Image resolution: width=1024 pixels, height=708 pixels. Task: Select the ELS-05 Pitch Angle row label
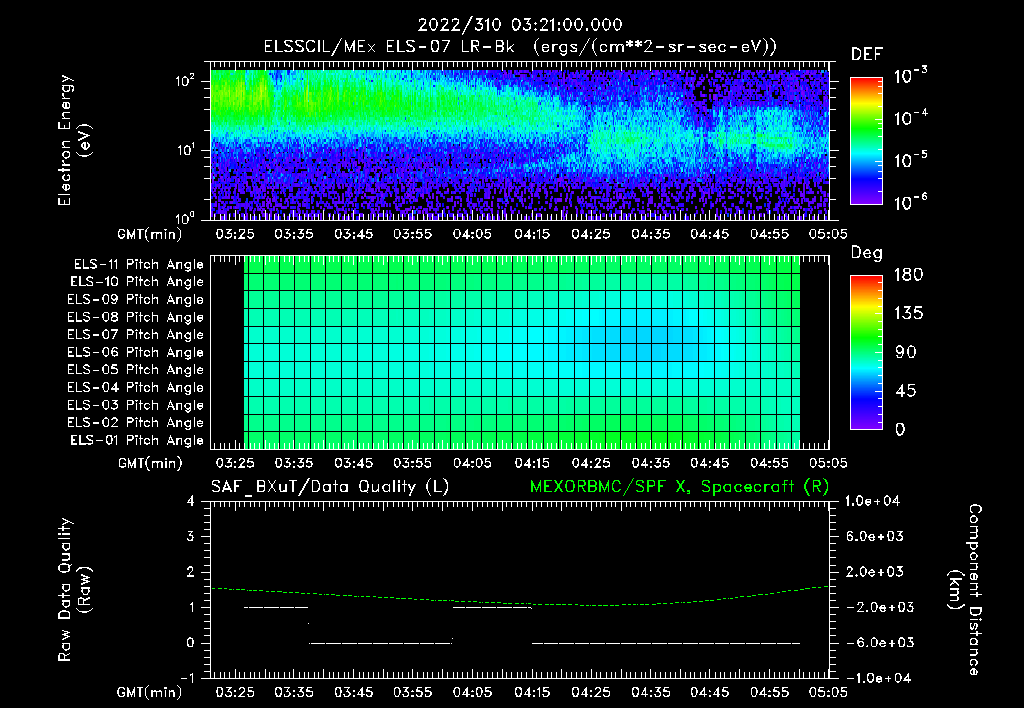(135, 370)
